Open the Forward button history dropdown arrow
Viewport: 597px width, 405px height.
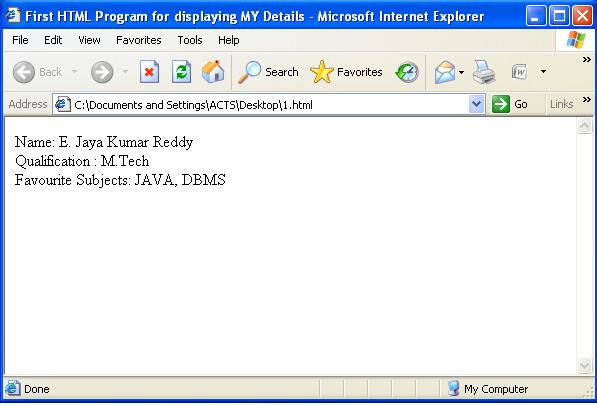125,71
